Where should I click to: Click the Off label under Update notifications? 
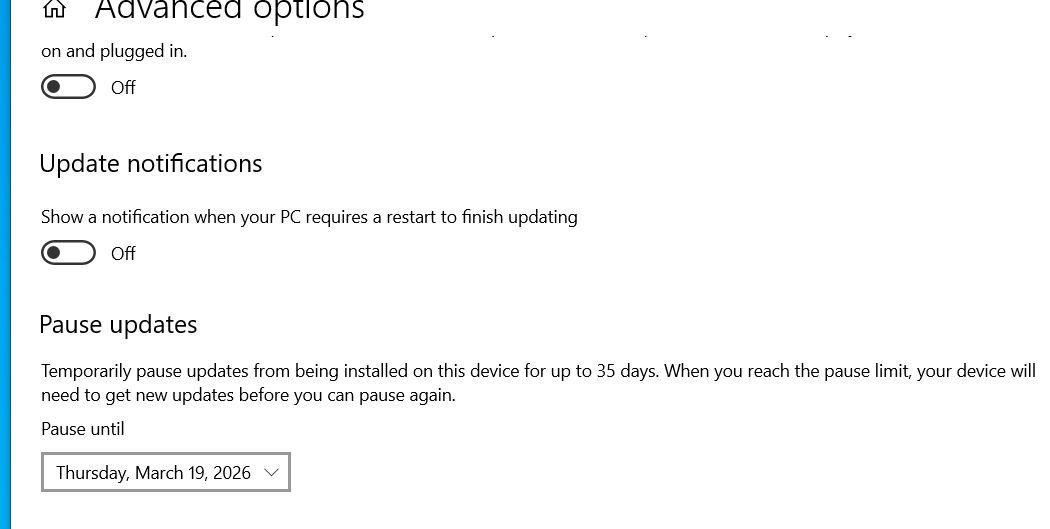click(123, 254)
